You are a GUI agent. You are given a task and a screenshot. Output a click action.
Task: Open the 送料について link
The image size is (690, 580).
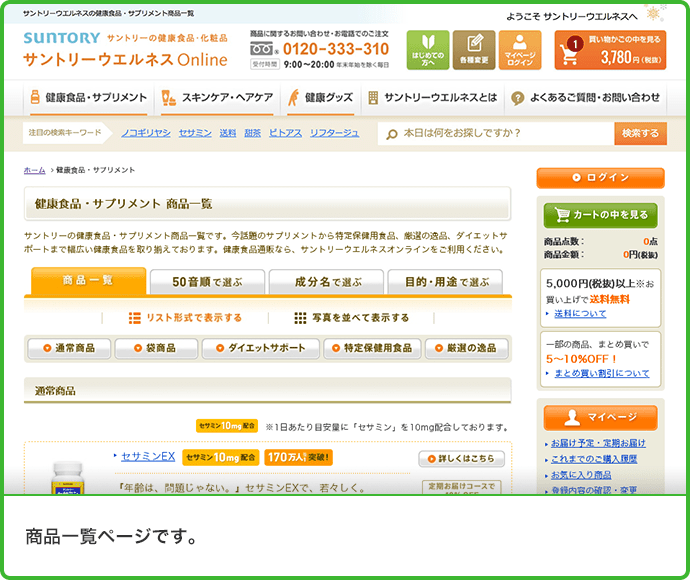pyautogui.click(x=580, y=313)
